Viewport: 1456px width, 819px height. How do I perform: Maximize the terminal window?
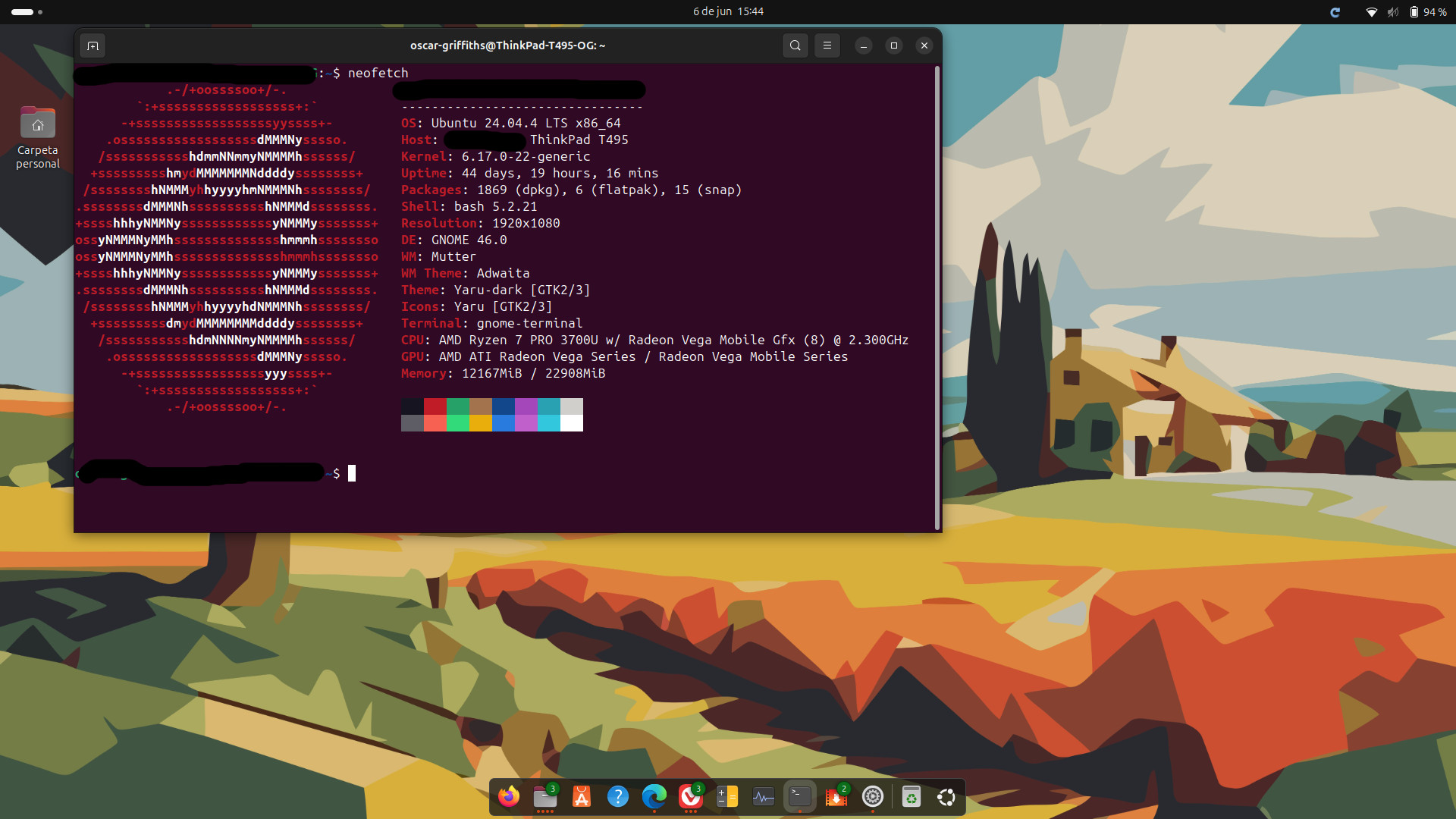894,45
